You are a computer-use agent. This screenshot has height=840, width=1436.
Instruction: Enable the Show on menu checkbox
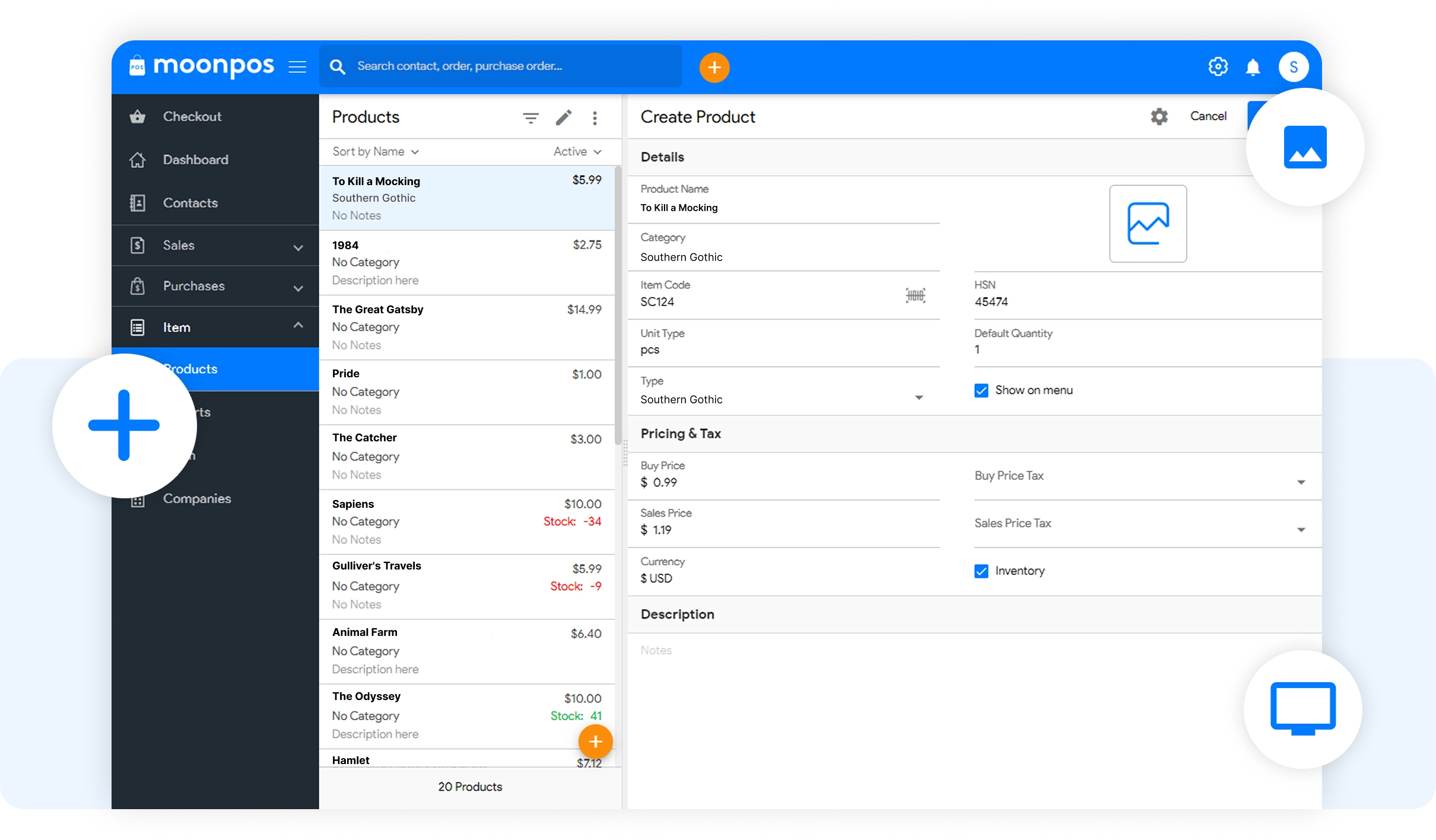(x=980, y=390)
